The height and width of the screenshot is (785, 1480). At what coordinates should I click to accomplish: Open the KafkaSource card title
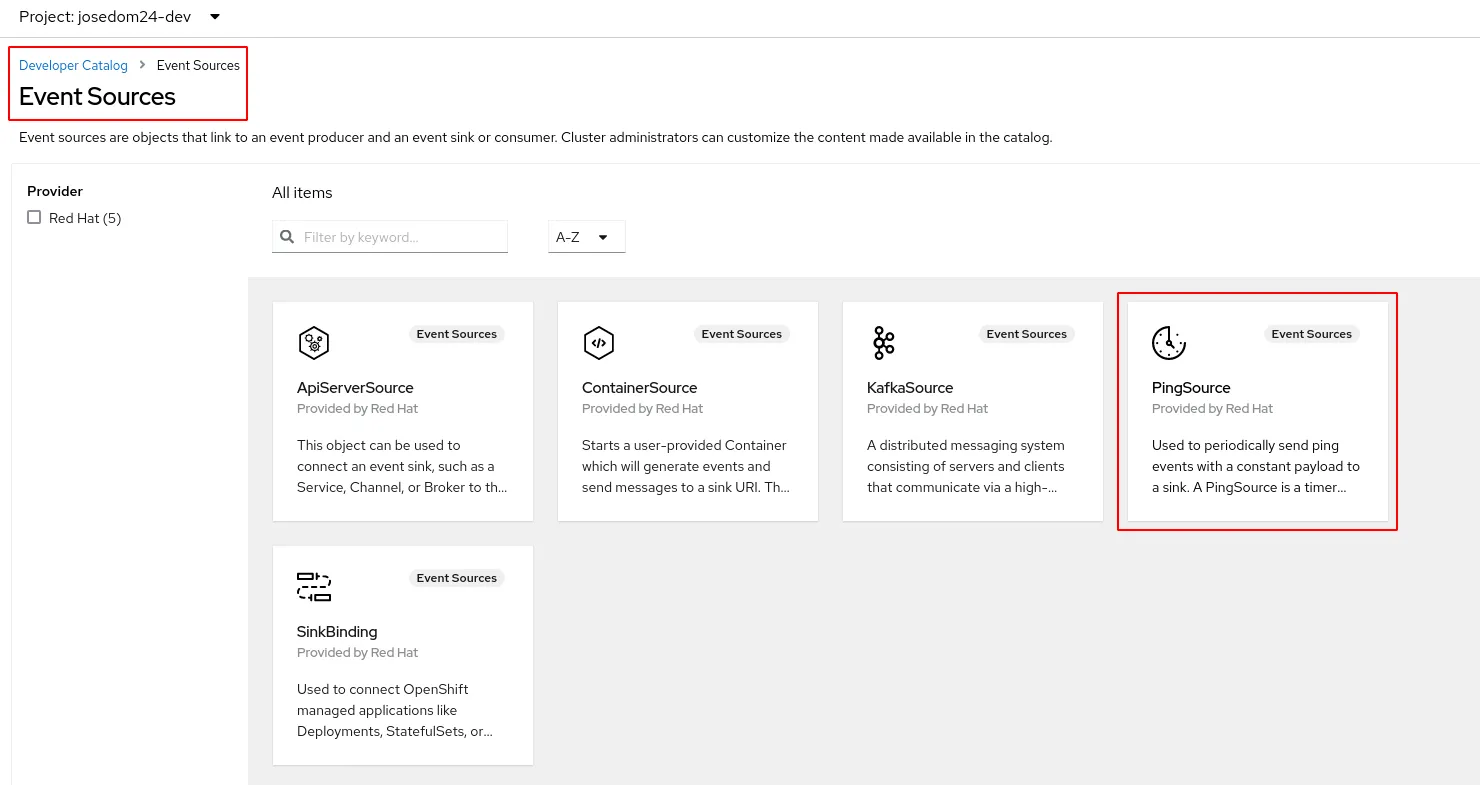coord(910,388)
